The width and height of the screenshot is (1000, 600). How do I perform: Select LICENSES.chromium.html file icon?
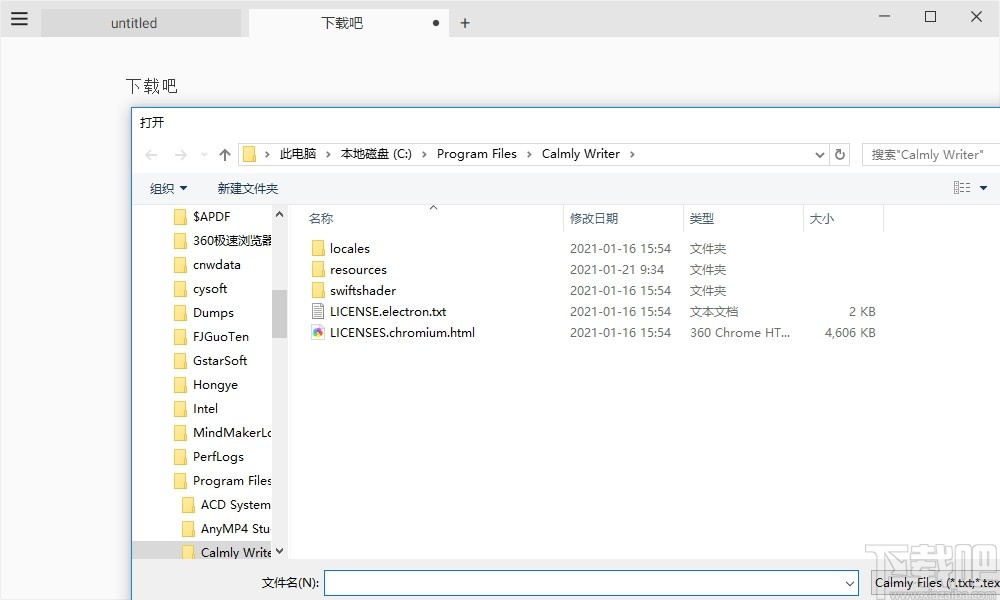(318, 332)
